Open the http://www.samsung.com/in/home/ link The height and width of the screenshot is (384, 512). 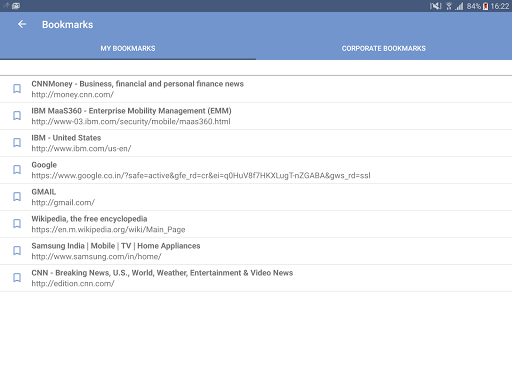tap(96, 257)
